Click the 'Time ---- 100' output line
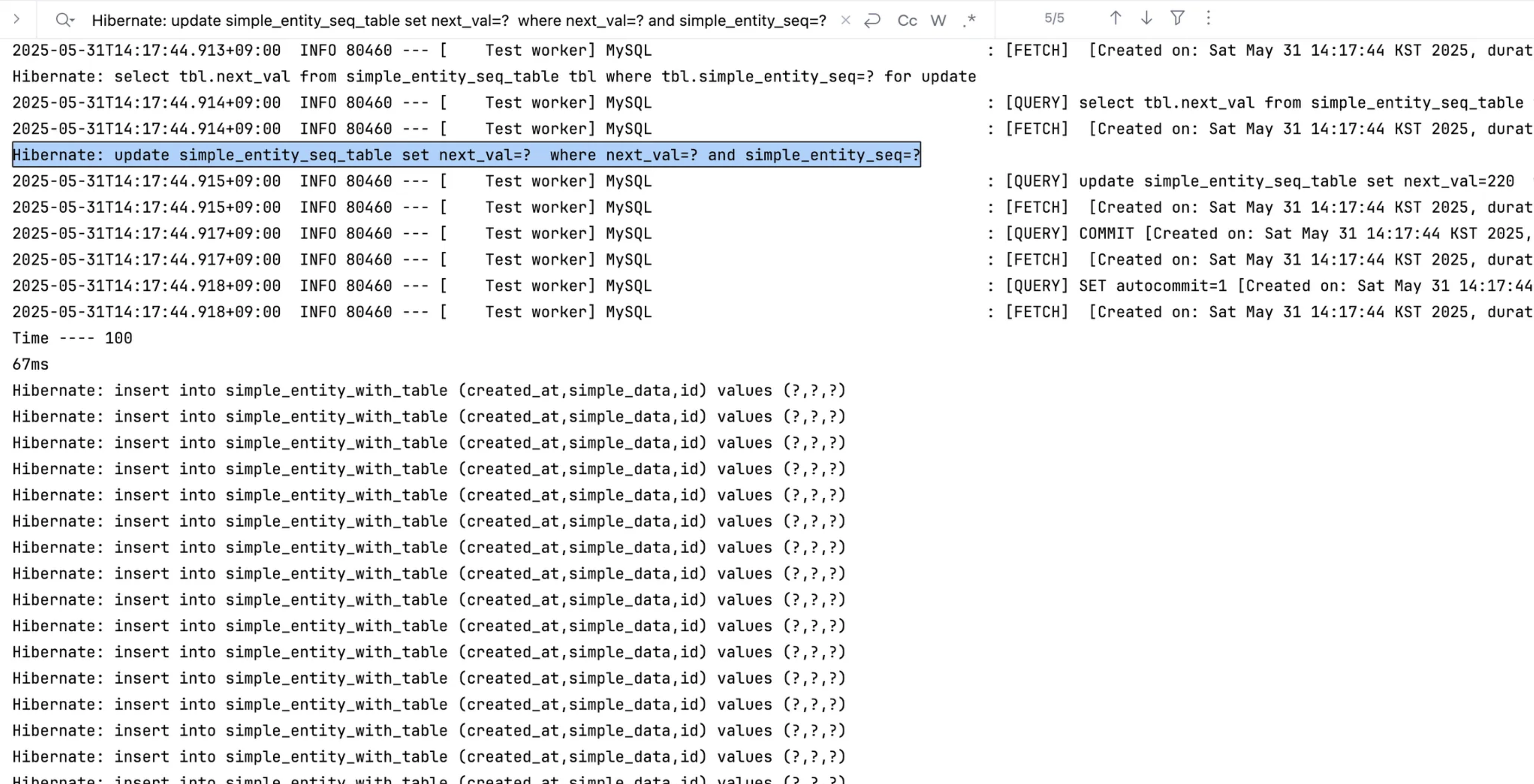Viewport: 1534px width, 784px height. point(73,338)
